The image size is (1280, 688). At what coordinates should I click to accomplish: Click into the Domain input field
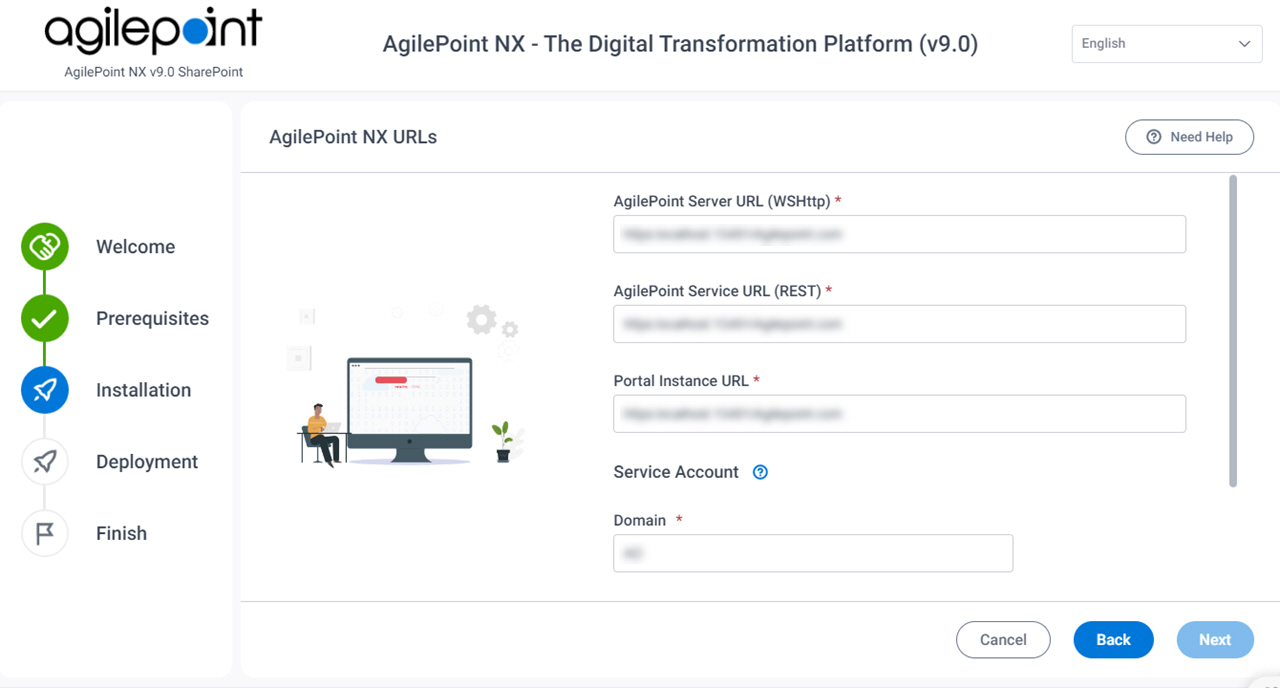click(813, 553)
